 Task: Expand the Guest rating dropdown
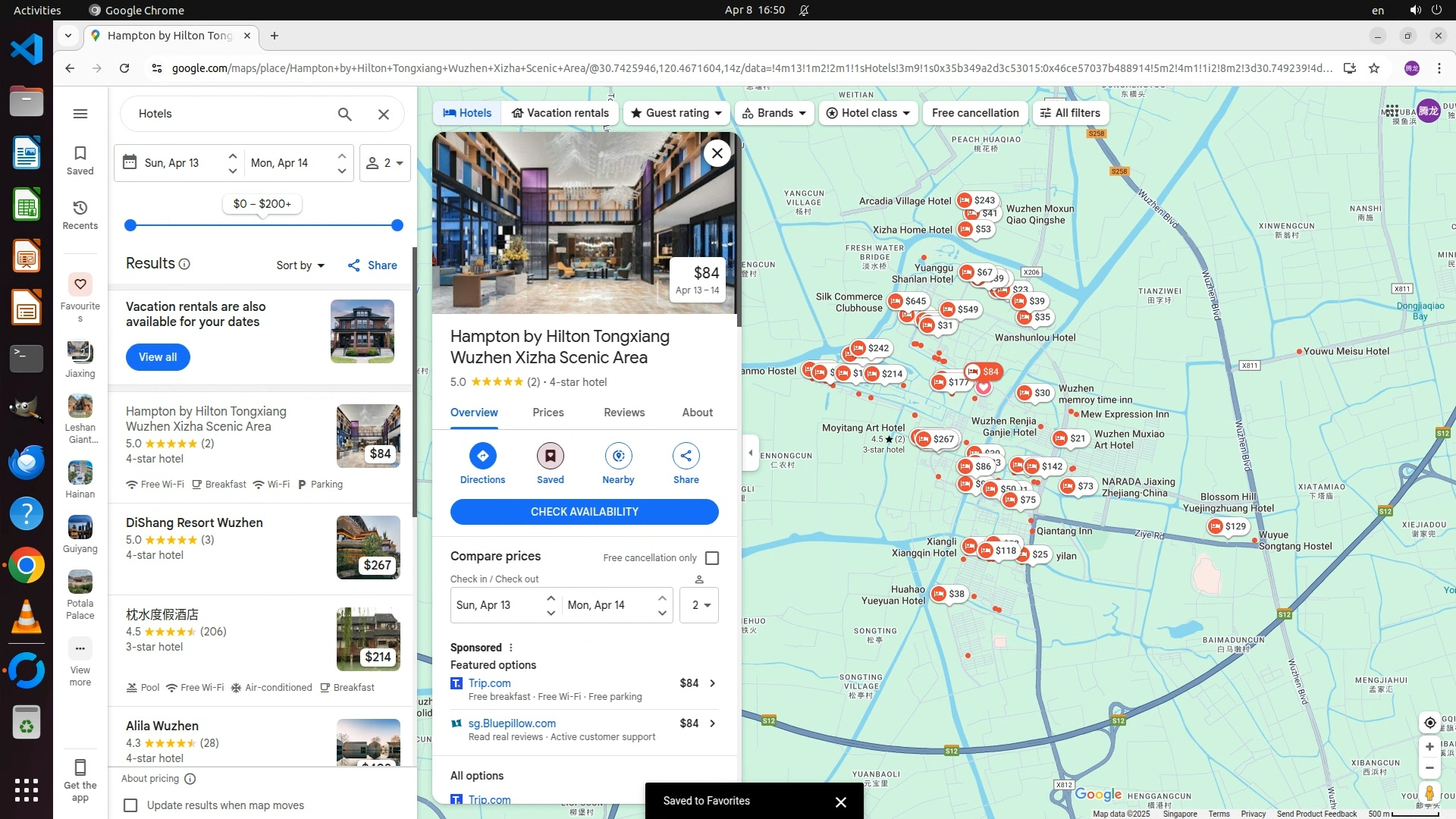point(676,113)
